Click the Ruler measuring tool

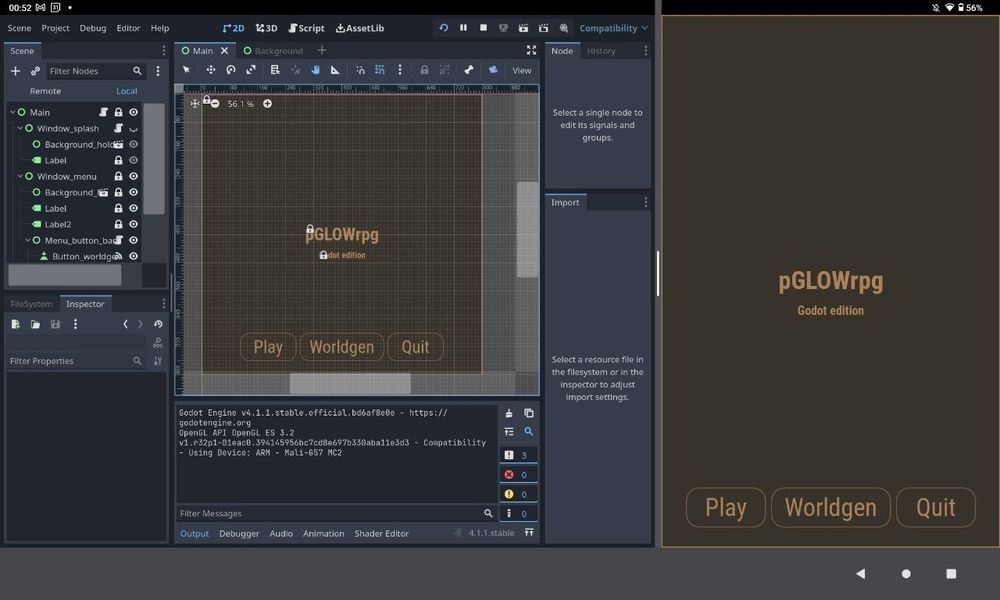(334, 70)
